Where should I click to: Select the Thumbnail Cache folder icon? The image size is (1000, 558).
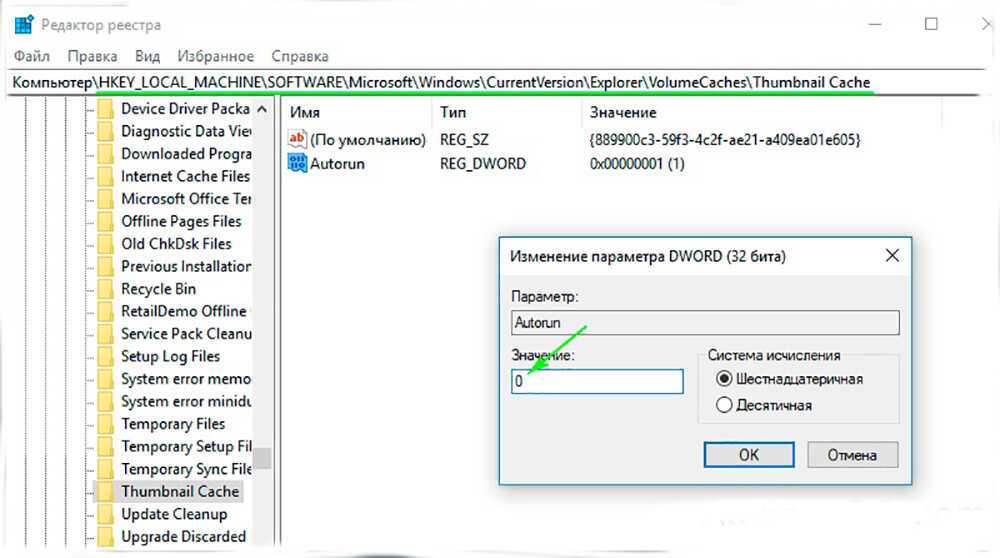coord(104,492)
